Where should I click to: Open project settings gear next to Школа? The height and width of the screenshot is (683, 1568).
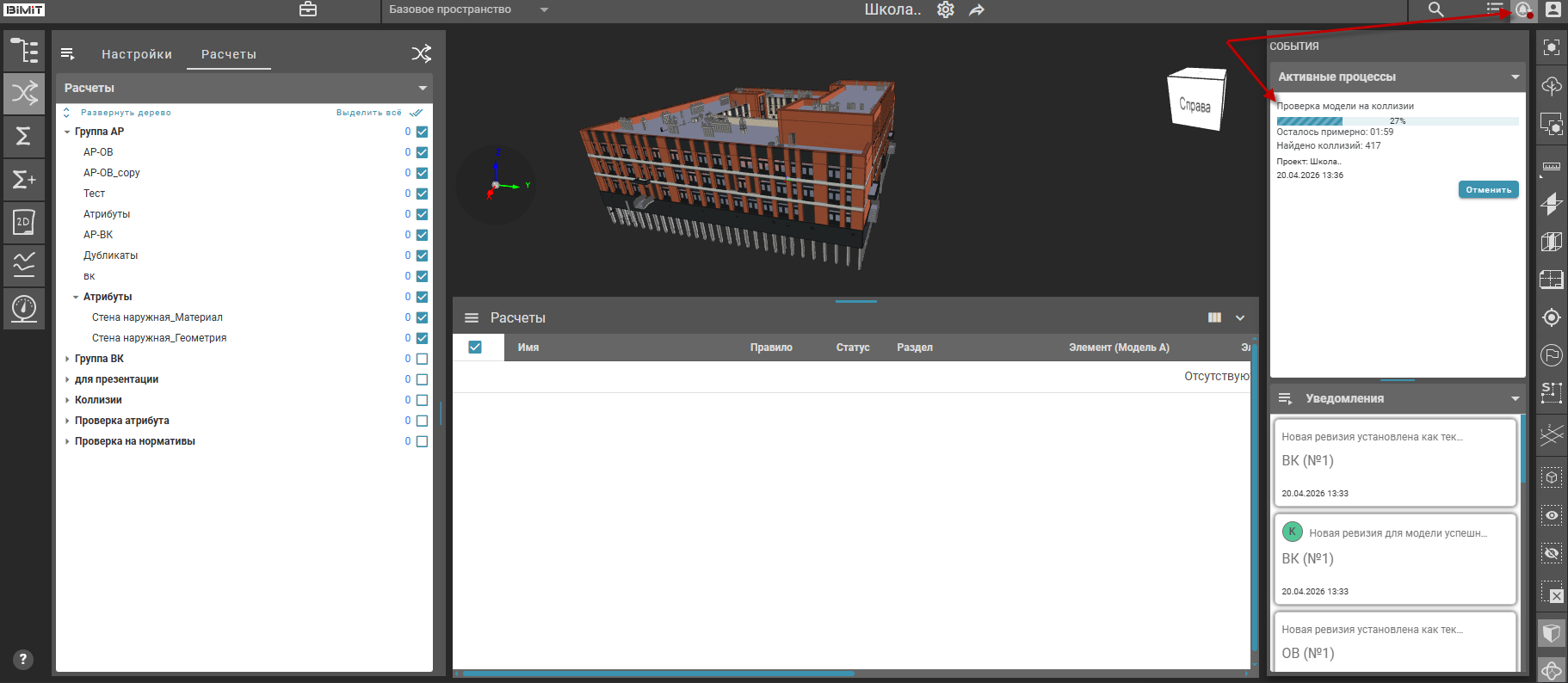tap(946, 9)
